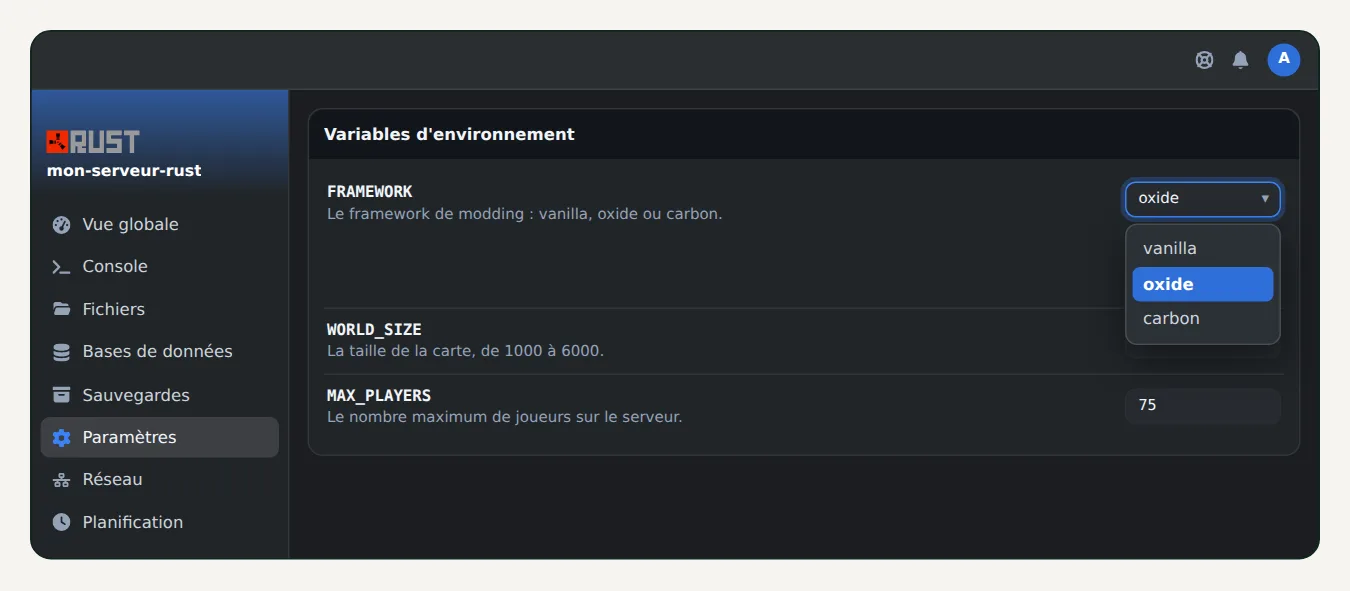1350x591 pixels.
Task: Click the Rust logo in sidebar
Action: coord(93,141)
